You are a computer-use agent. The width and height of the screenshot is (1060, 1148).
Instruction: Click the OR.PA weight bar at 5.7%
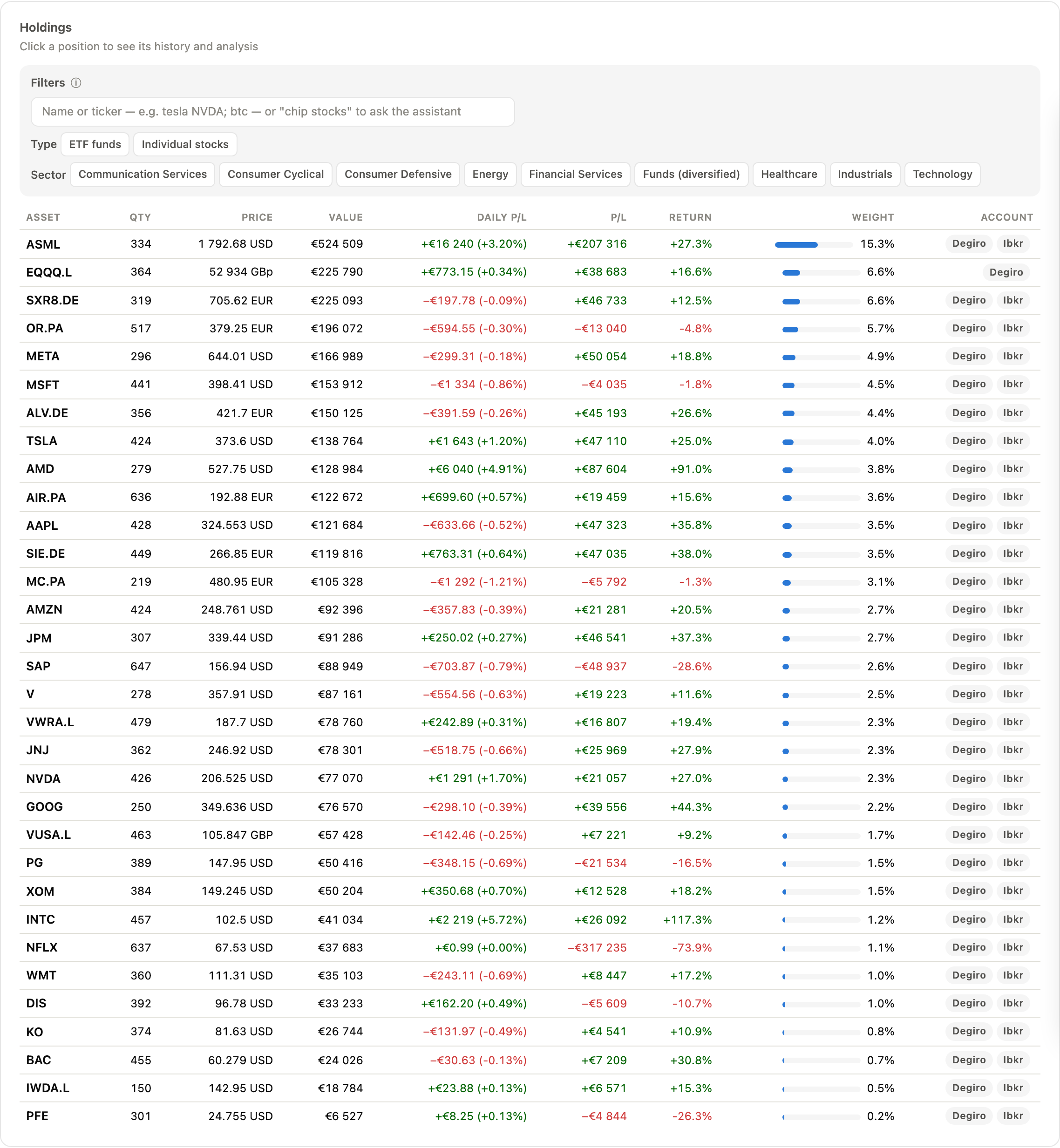tap(821, 329)
